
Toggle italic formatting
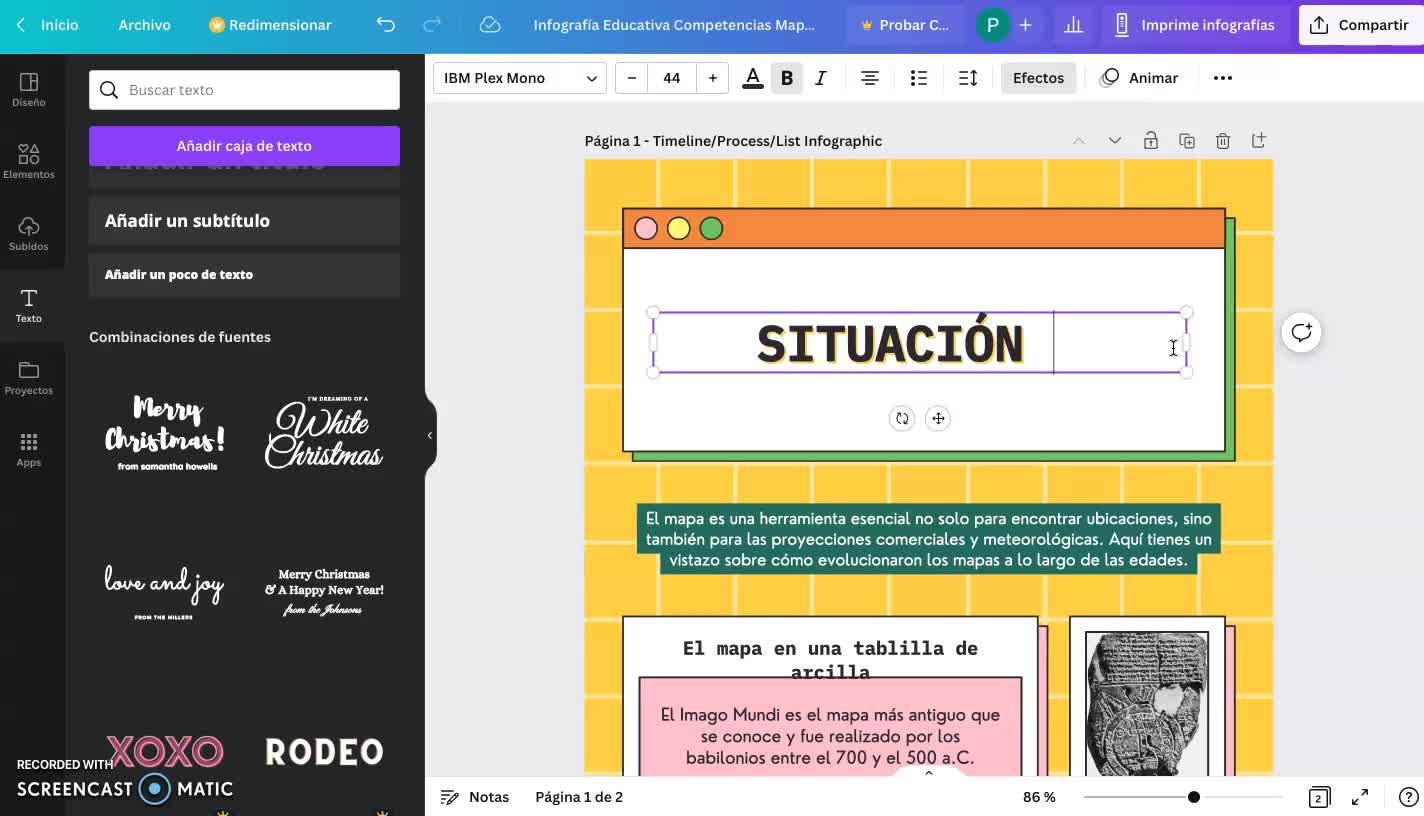(x=821, y=78)
